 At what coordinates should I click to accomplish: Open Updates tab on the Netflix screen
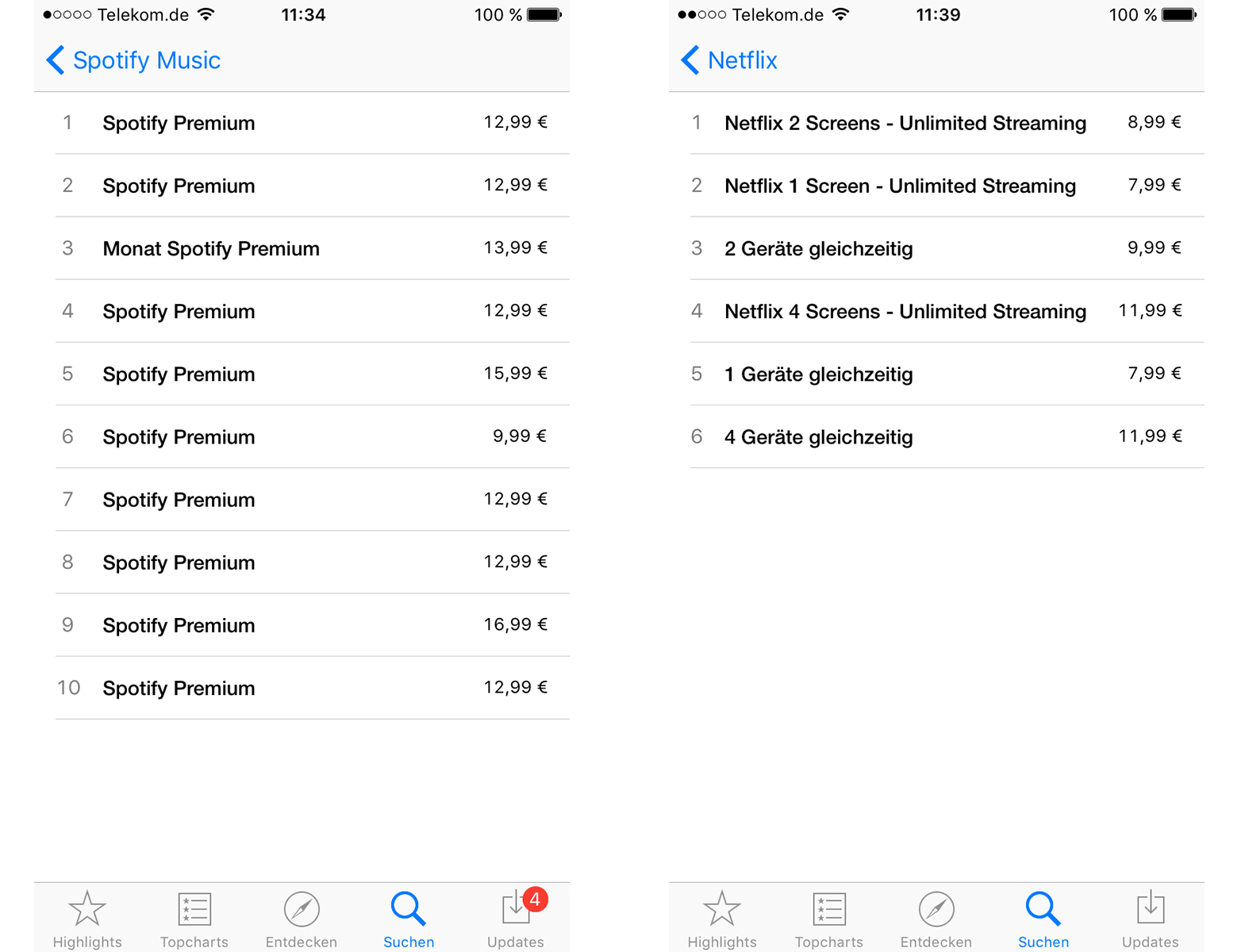(1151, 919)
